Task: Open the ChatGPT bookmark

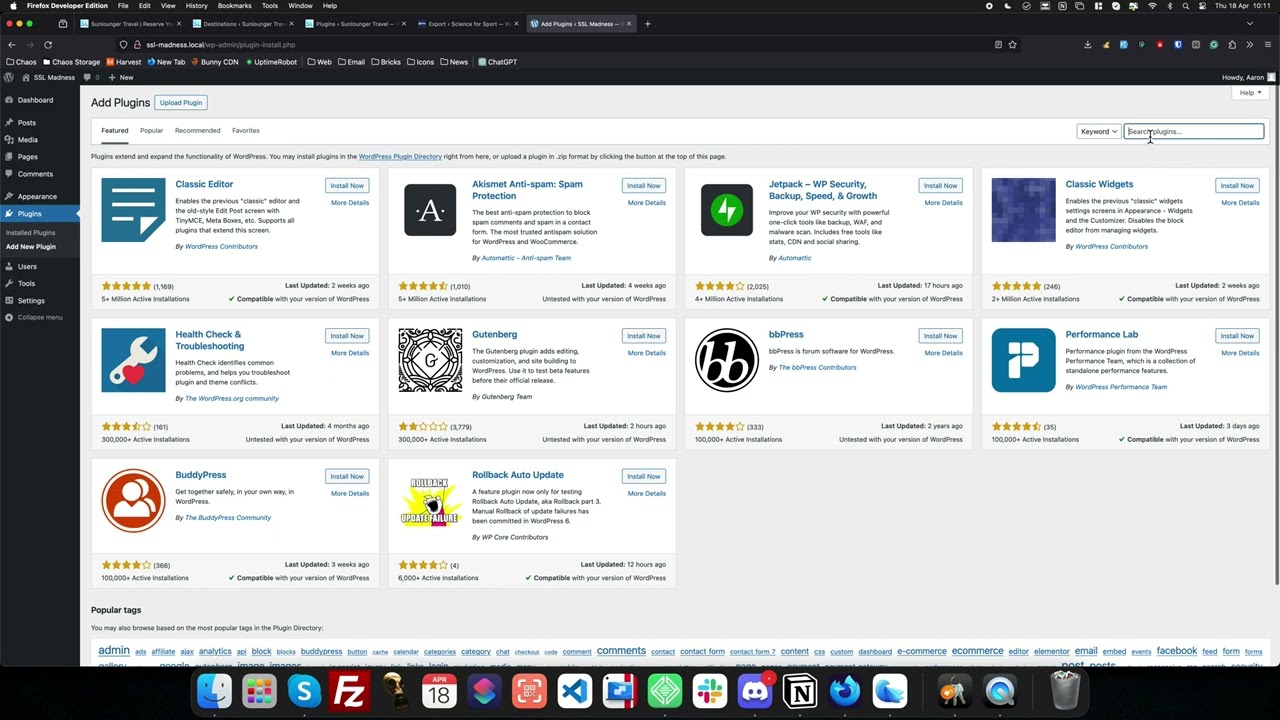Action: coord(497,62)
